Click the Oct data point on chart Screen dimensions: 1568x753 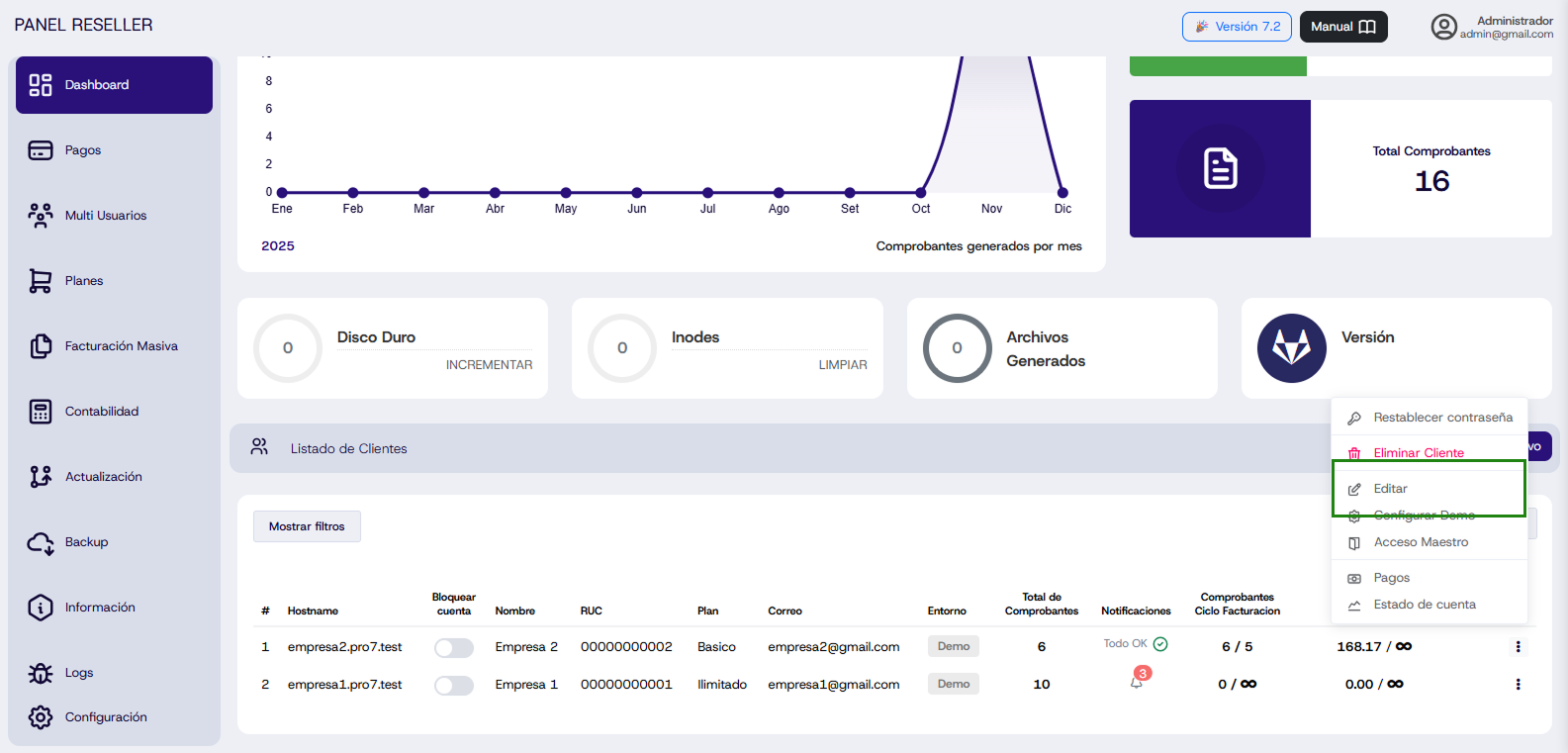tap(921, 193)
